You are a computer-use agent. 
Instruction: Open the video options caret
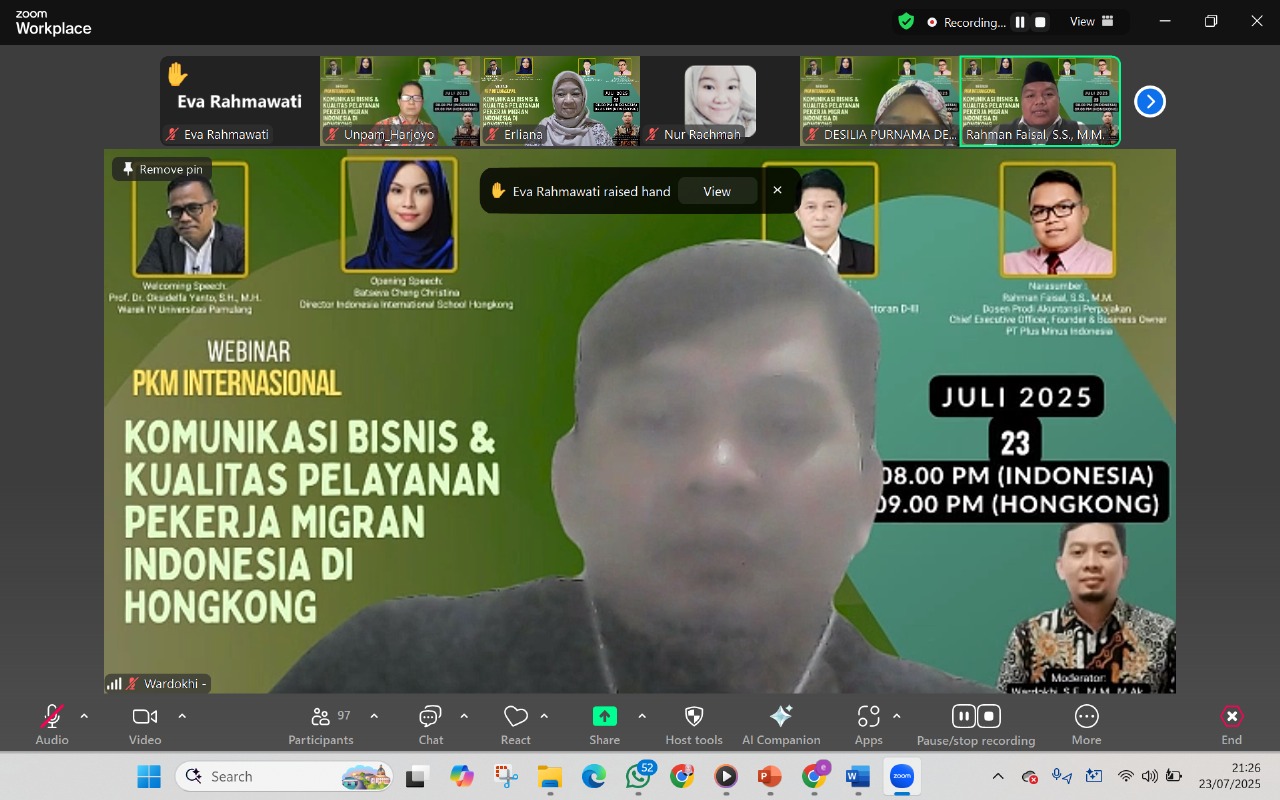click(182, 716)
